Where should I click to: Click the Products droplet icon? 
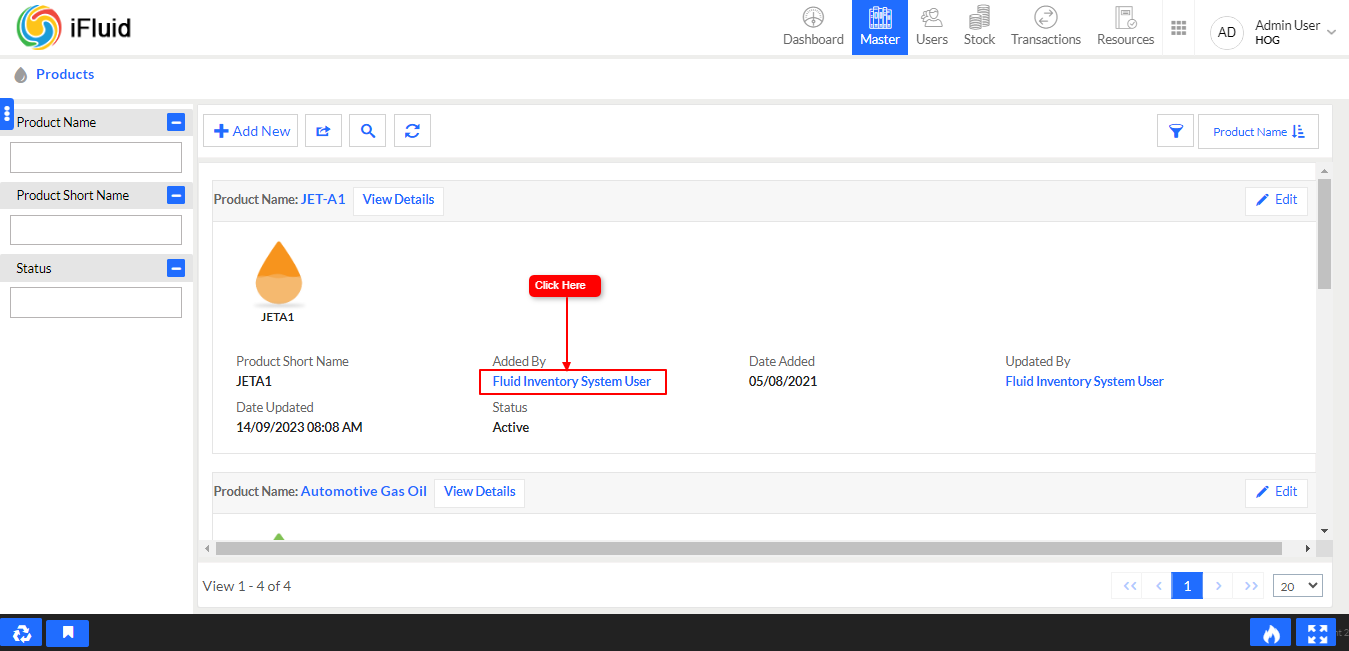point(21,75)
